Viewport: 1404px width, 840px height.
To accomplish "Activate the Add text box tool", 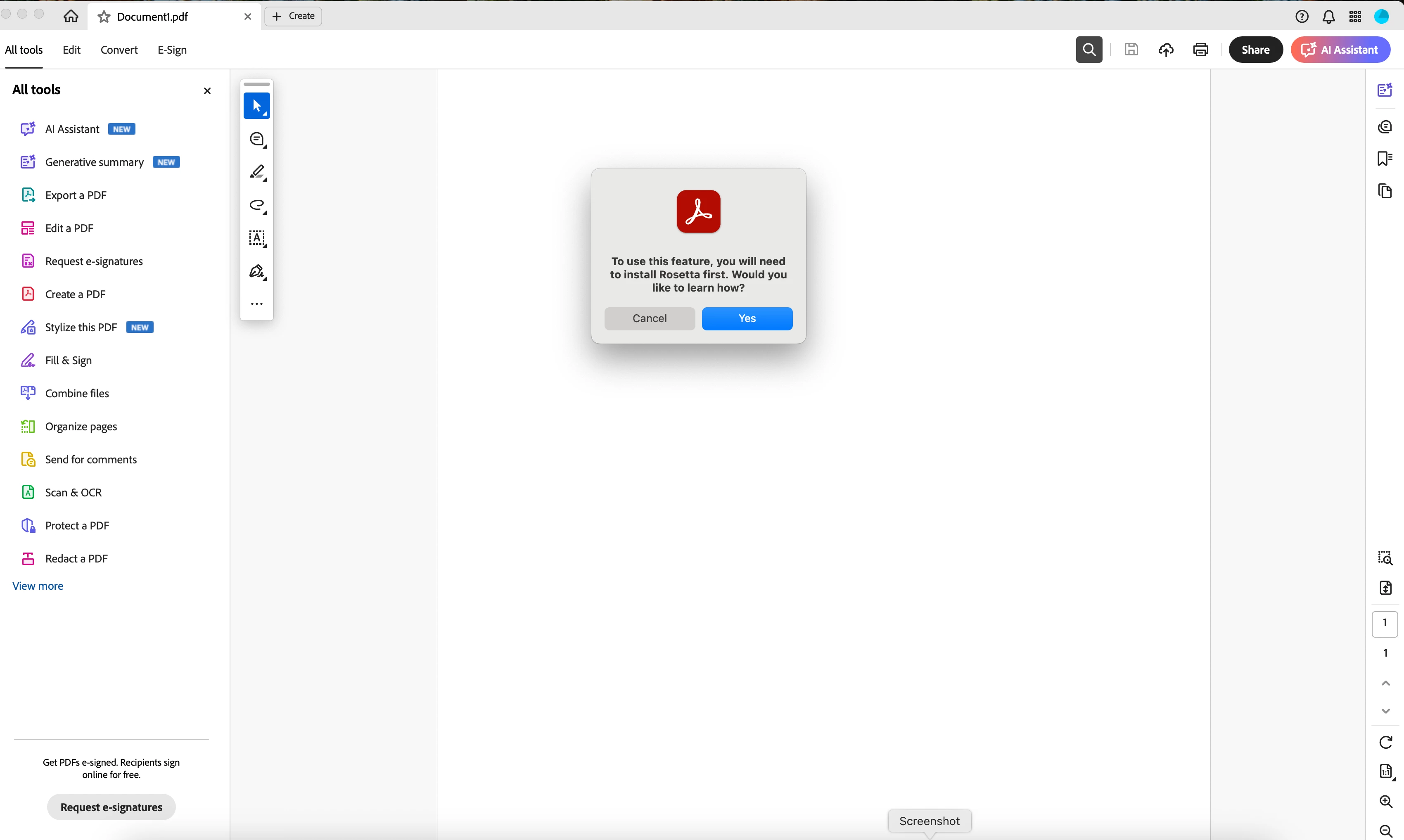I will click(257, 238).
